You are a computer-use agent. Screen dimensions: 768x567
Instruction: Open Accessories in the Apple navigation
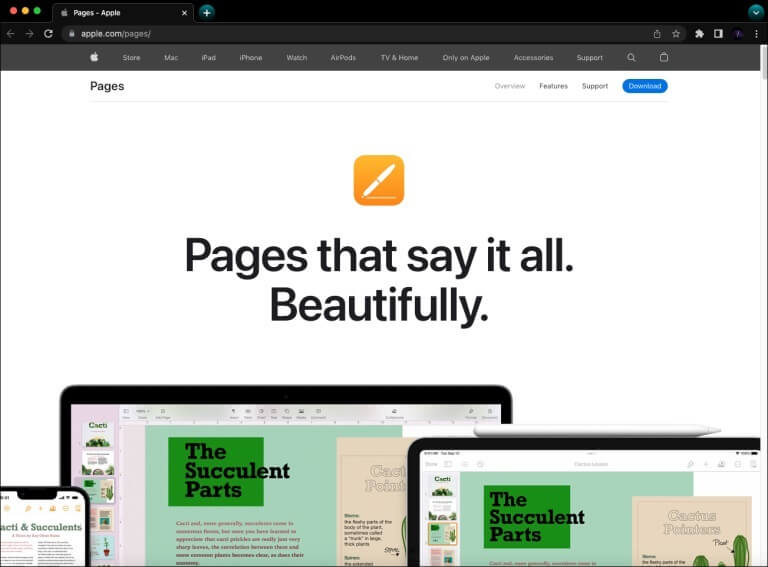[x=533, y=58]
